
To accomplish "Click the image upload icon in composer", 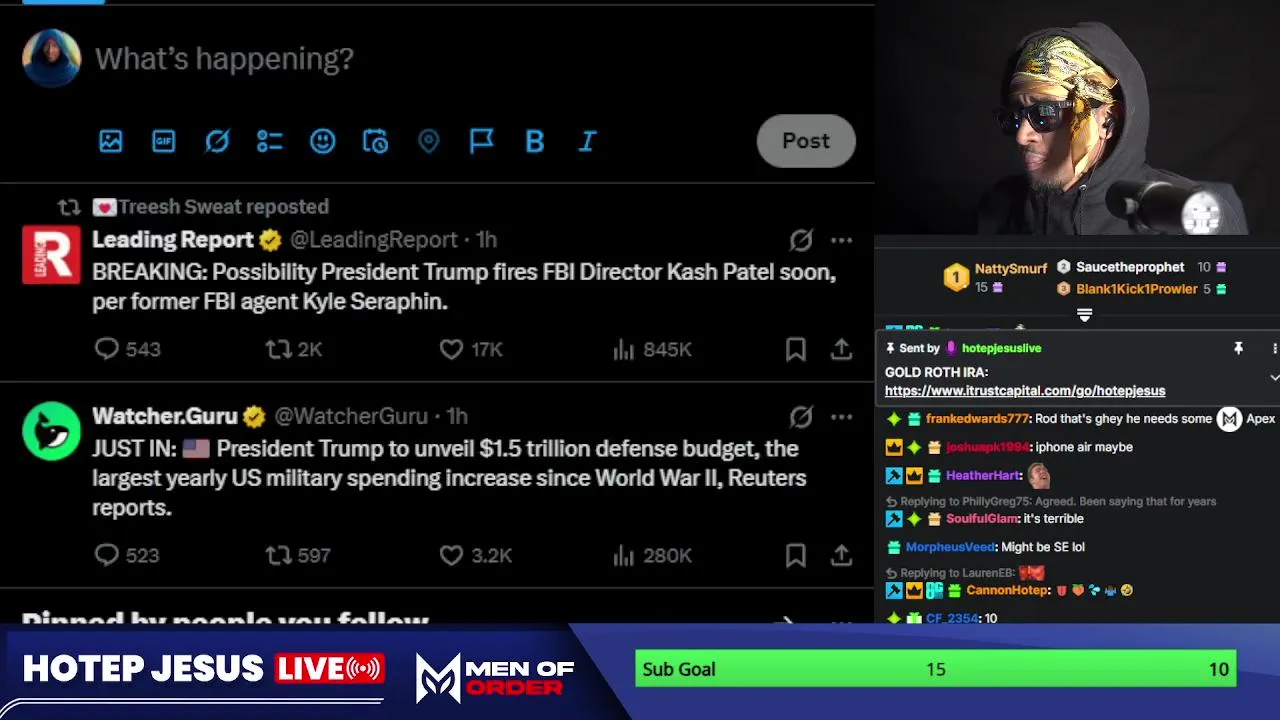I will tap(111, 141).
